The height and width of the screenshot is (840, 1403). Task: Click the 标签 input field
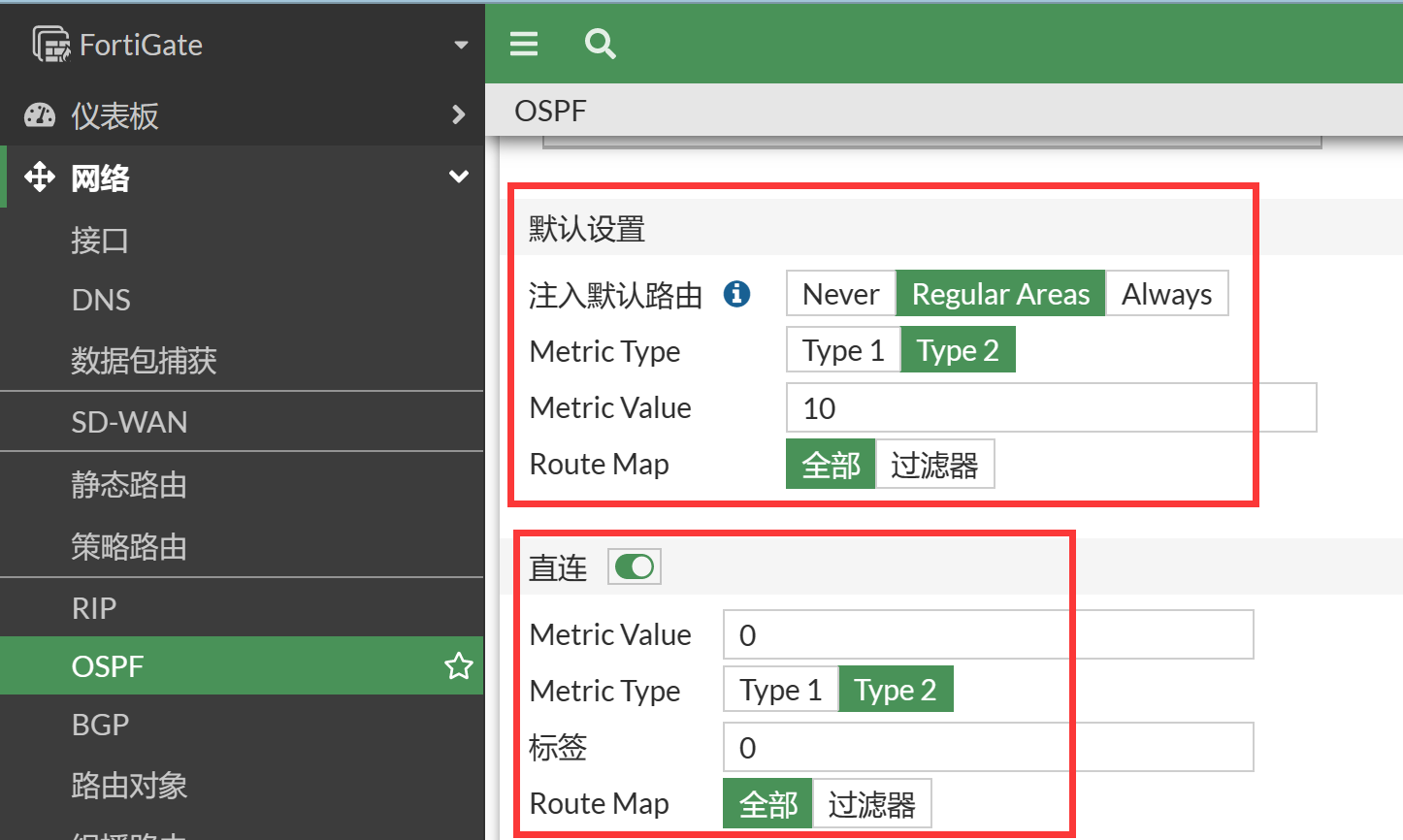[988, 748]
